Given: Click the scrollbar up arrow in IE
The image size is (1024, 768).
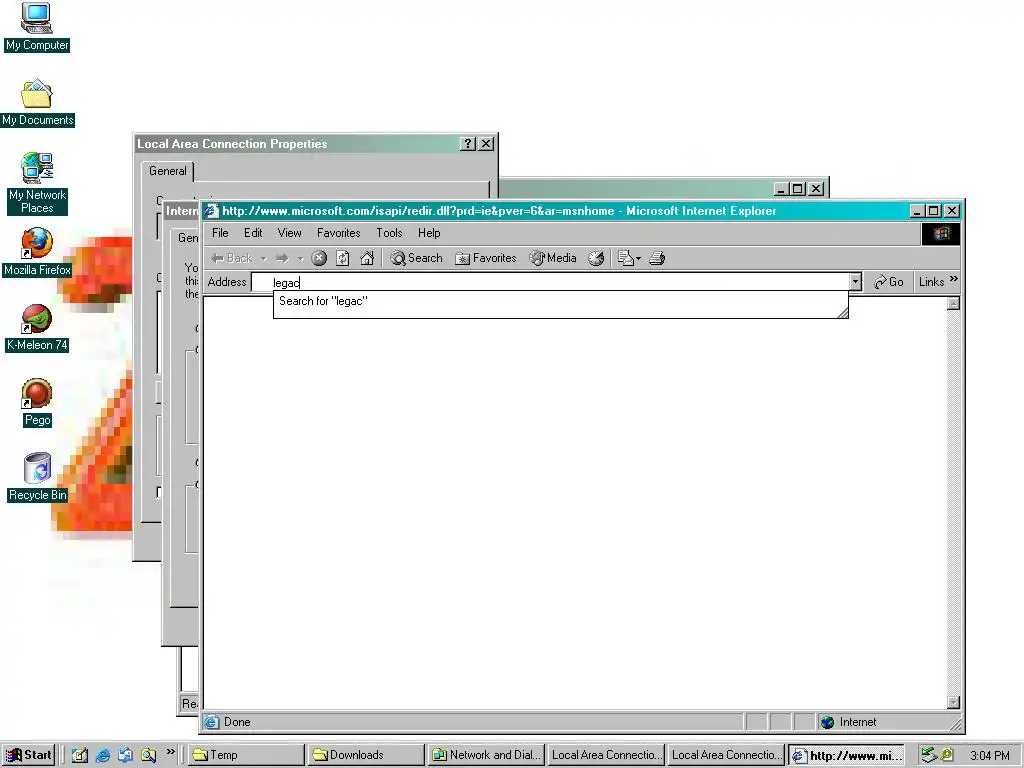Looking at the screenshot, I should 953,303.
